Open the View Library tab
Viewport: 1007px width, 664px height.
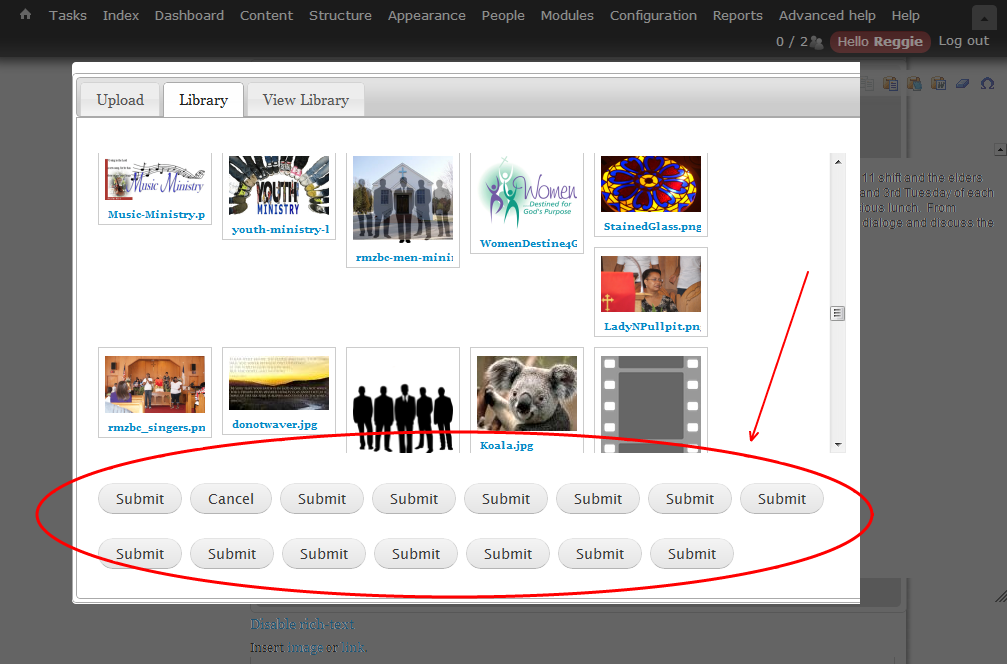click(305, 99)
